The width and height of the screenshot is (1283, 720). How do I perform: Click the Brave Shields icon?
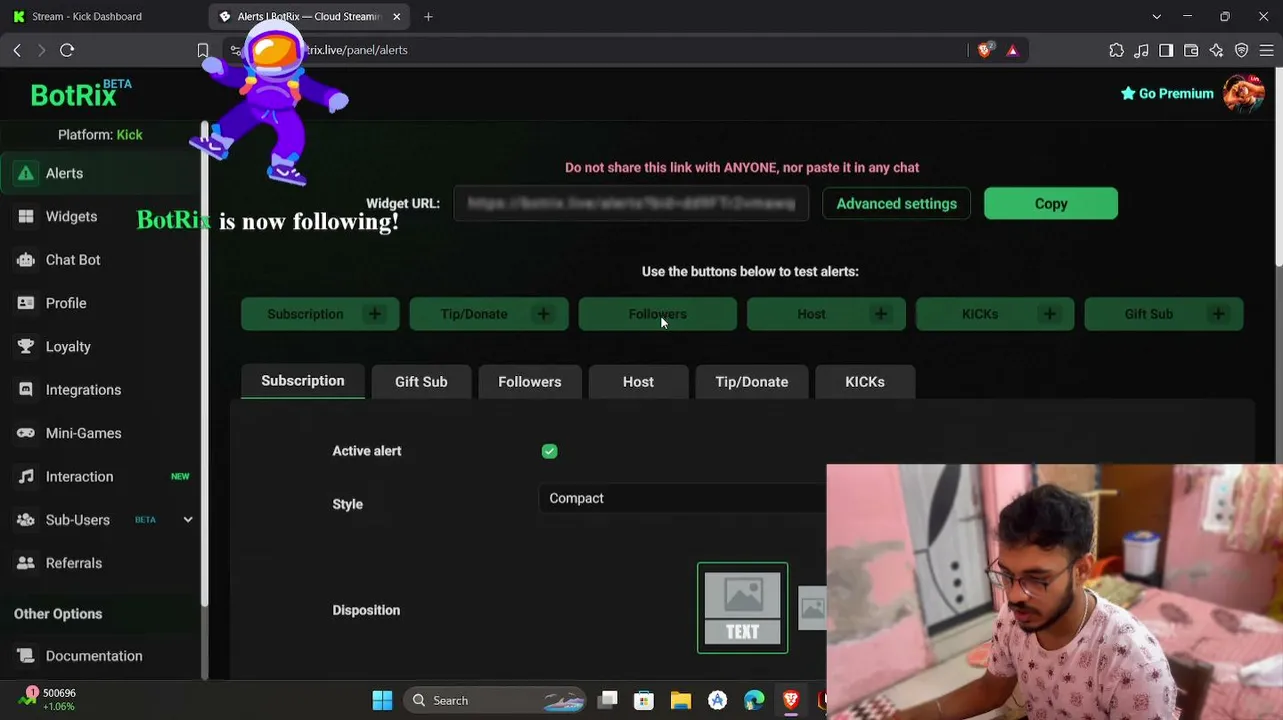[985, 50]
